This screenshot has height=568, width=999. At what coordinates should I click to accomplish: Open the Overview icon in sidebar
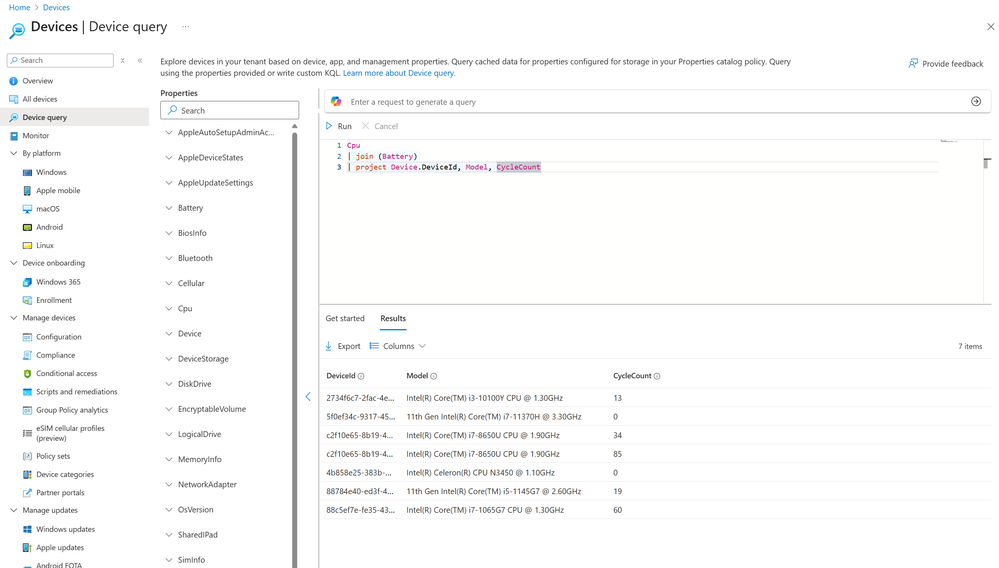tap(13, 81)
